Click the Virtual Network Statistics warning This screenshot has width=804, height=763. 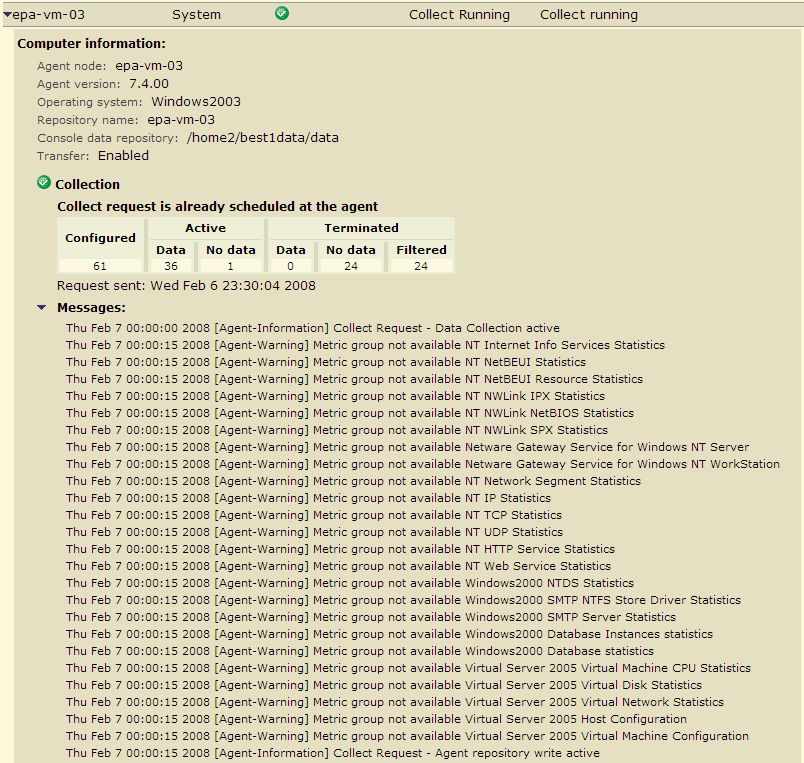click(x=395, y=702)
